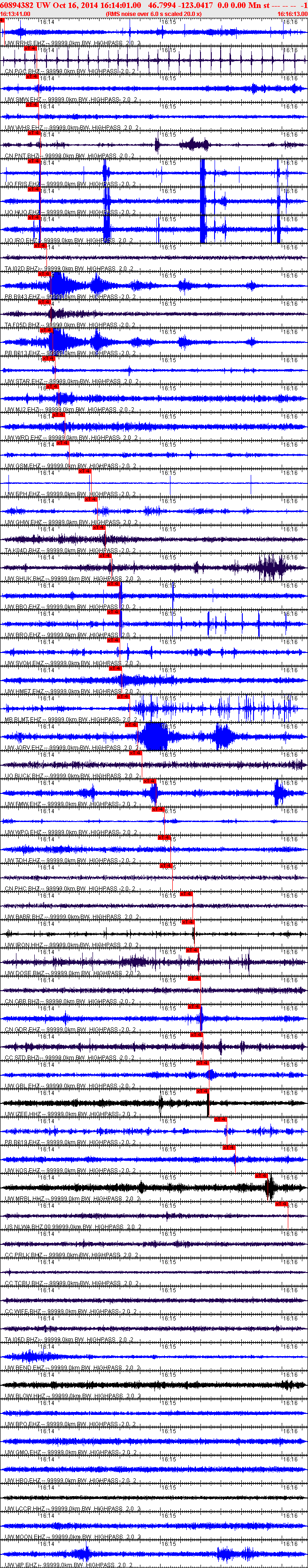The height and width of the screenshot is (1568, 308).
Task: Select the UW.BPO.EHZ station label
Action: 24,1425
